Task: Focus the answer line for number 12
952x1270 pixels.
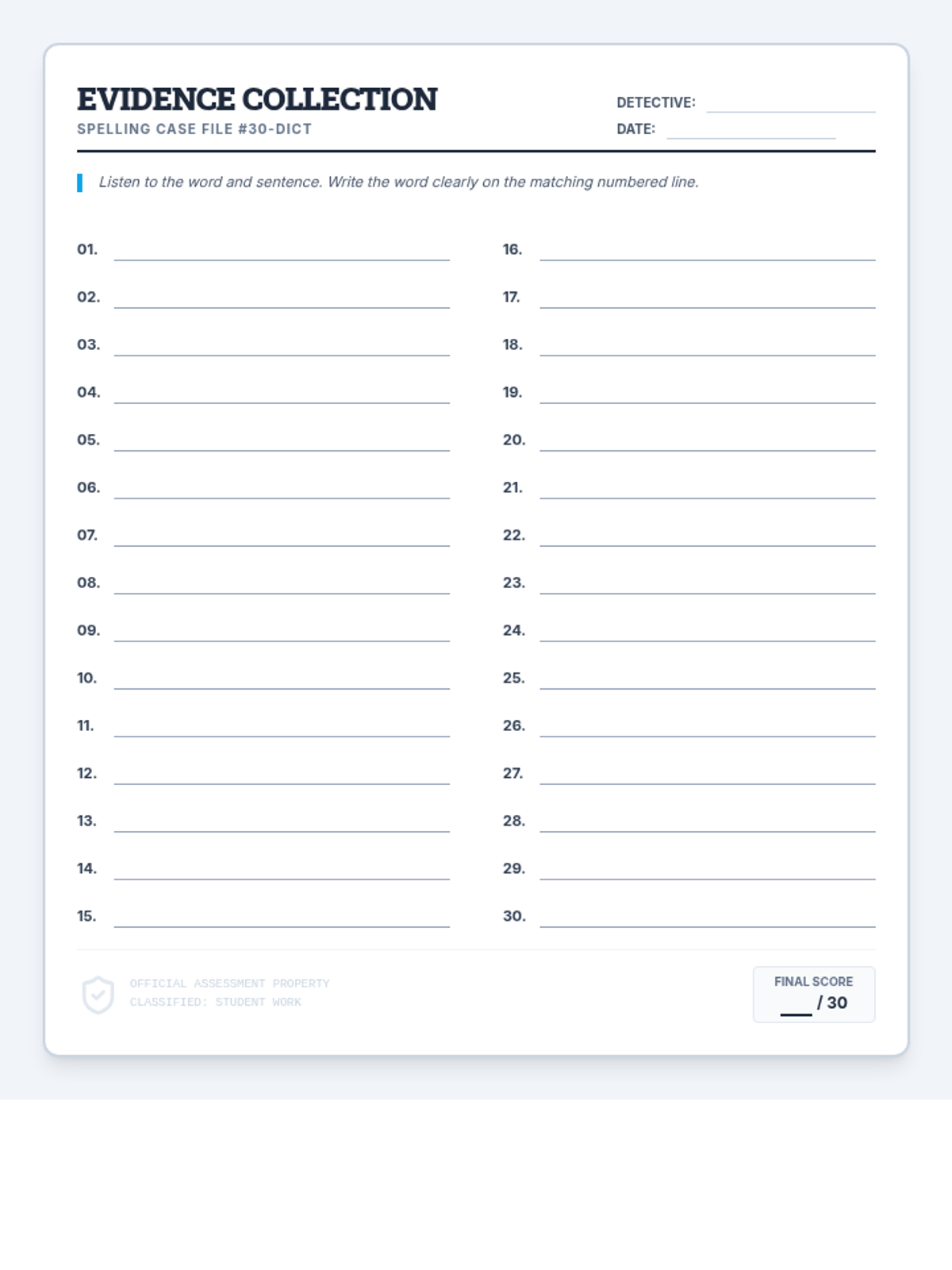Action: point(282,776)
